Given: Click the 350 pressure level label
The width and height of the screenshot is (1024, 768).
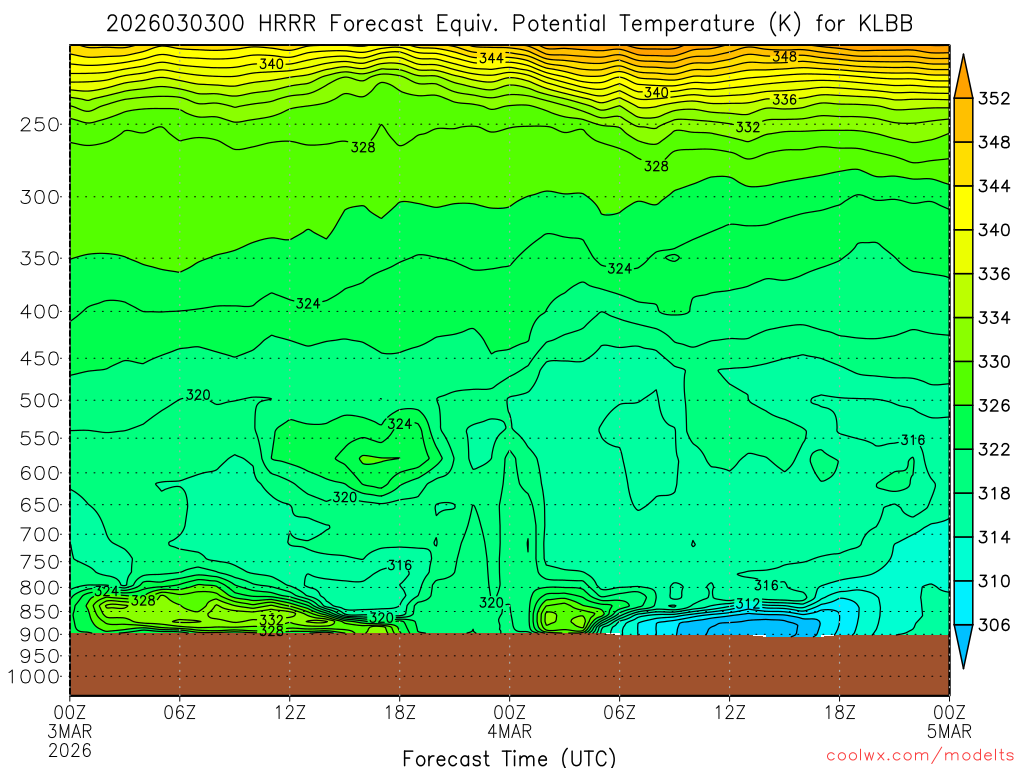Looking at the screenshot, I should (40, 258).
